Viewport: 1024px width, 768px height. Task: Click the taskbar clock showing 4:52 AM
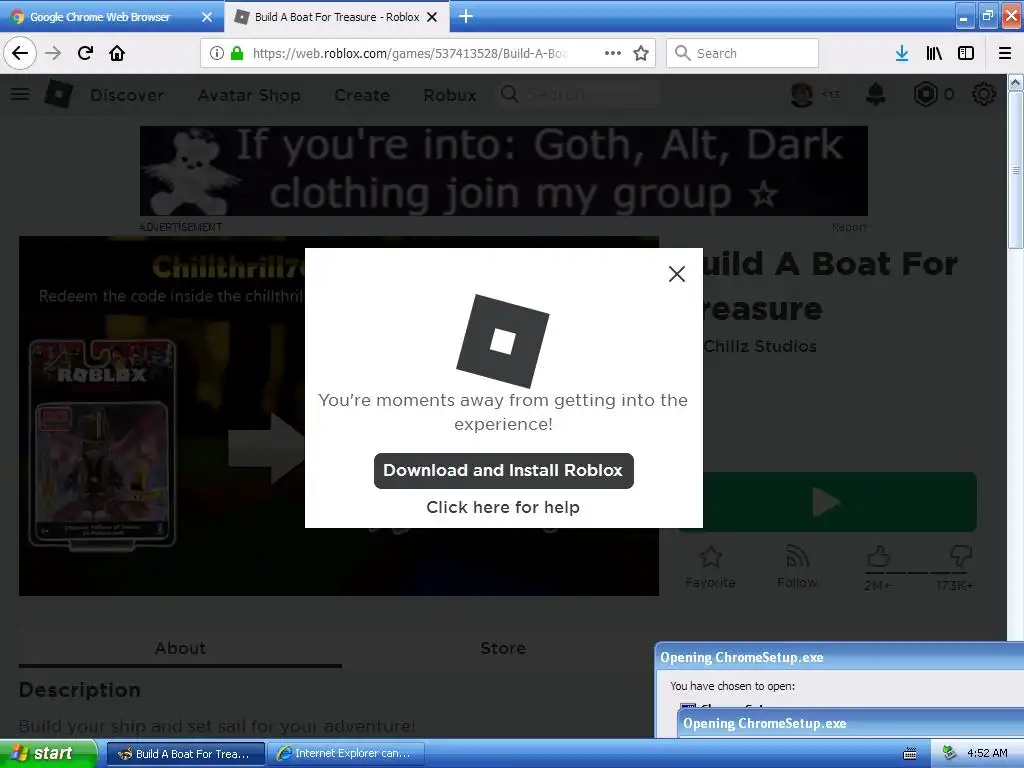coord(987,753)
